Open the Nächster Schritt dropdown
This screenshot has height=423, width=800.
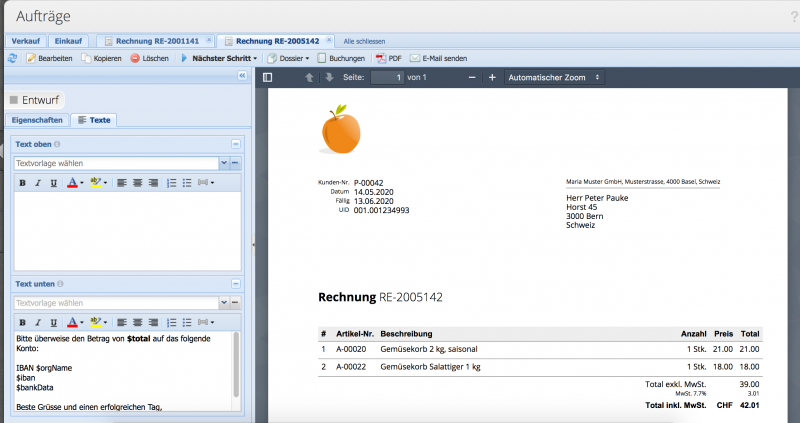click(x=219, y=58)
